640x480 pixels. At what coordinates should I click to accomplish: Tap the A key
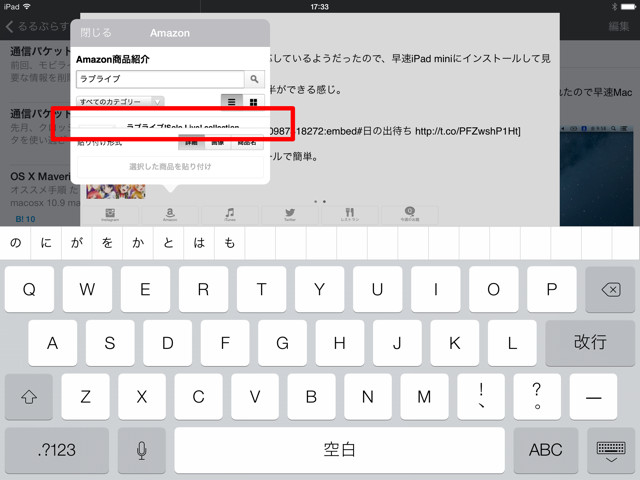click(53, 343)
